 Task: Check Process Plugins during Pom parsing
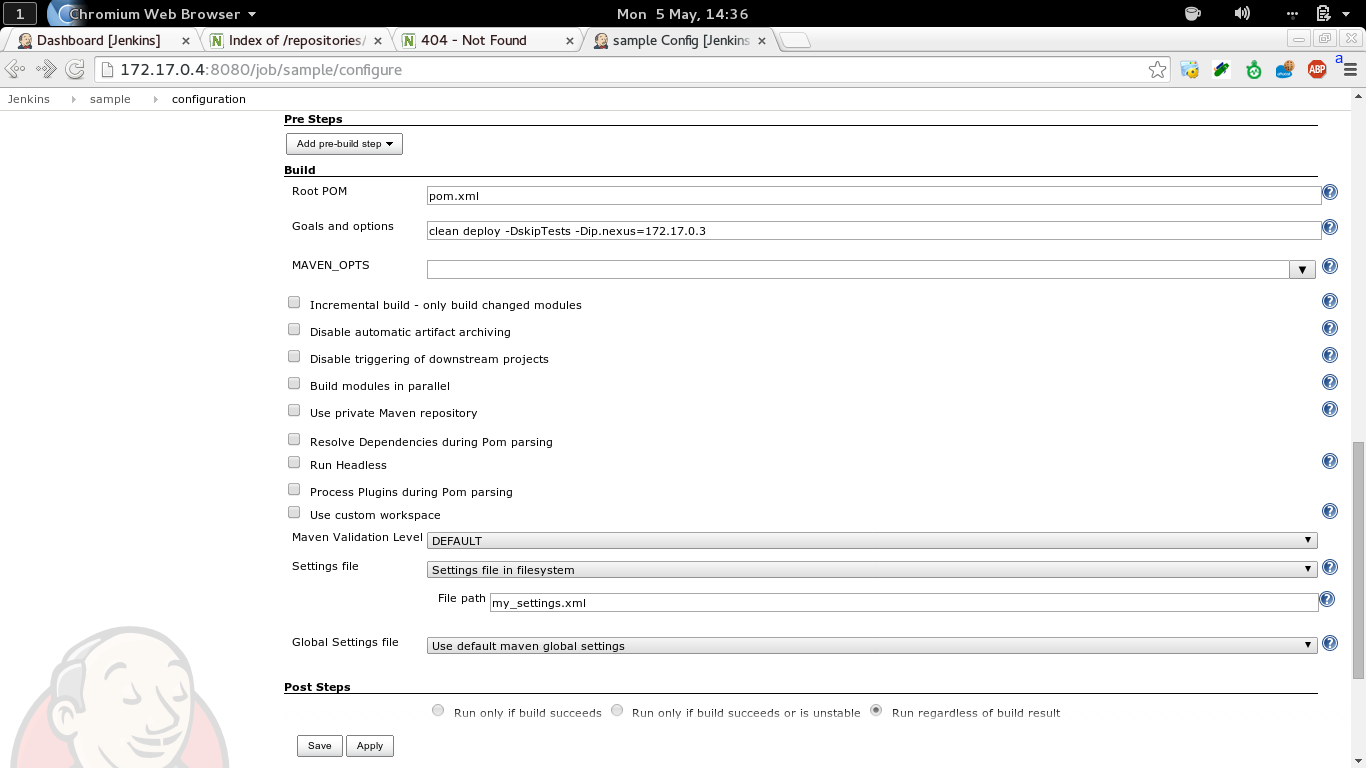(294, 489)
